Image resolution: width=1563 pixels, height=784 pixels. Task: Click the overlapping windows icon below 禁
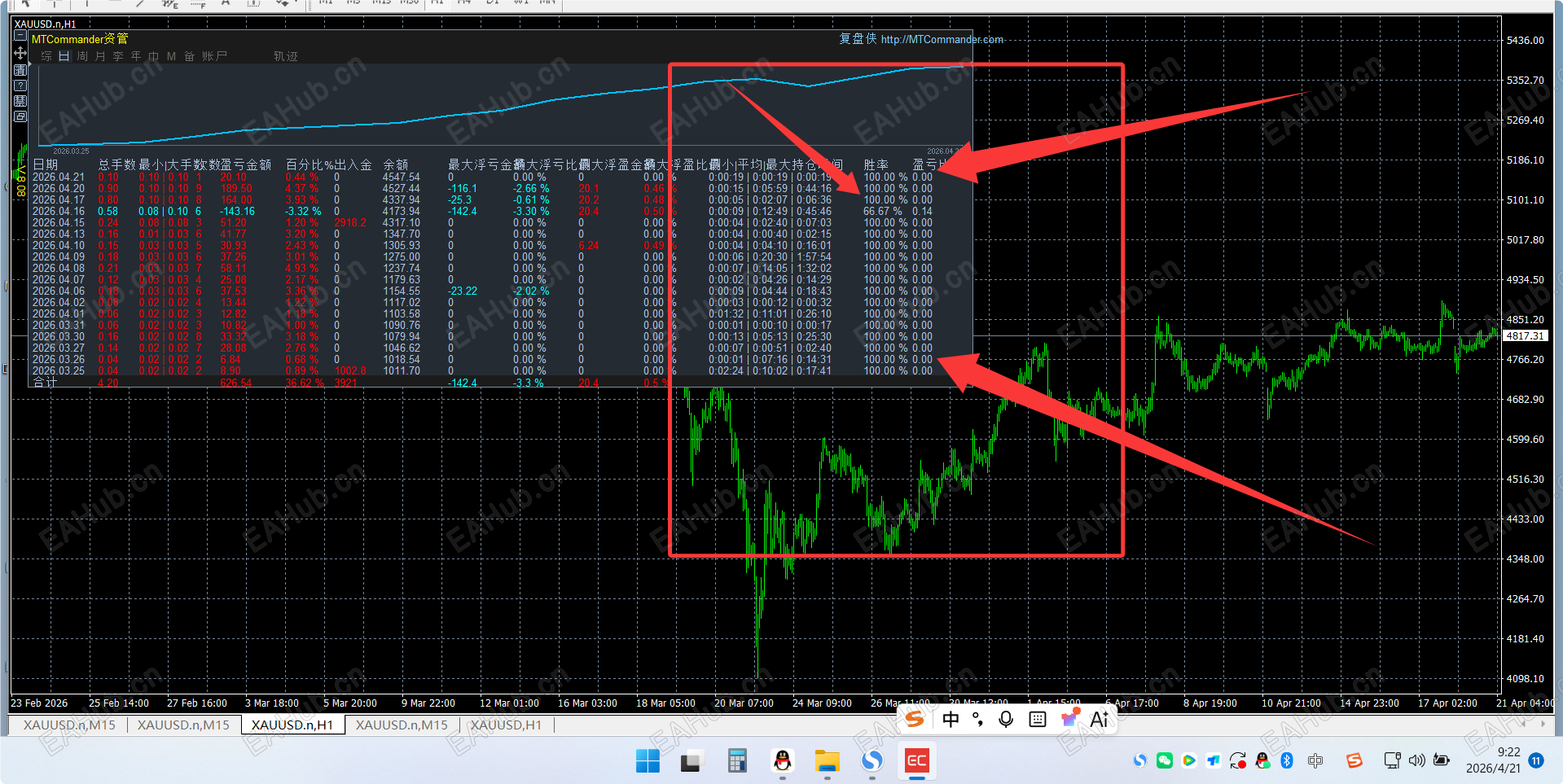pyautogui.click(x=20, y=116)
